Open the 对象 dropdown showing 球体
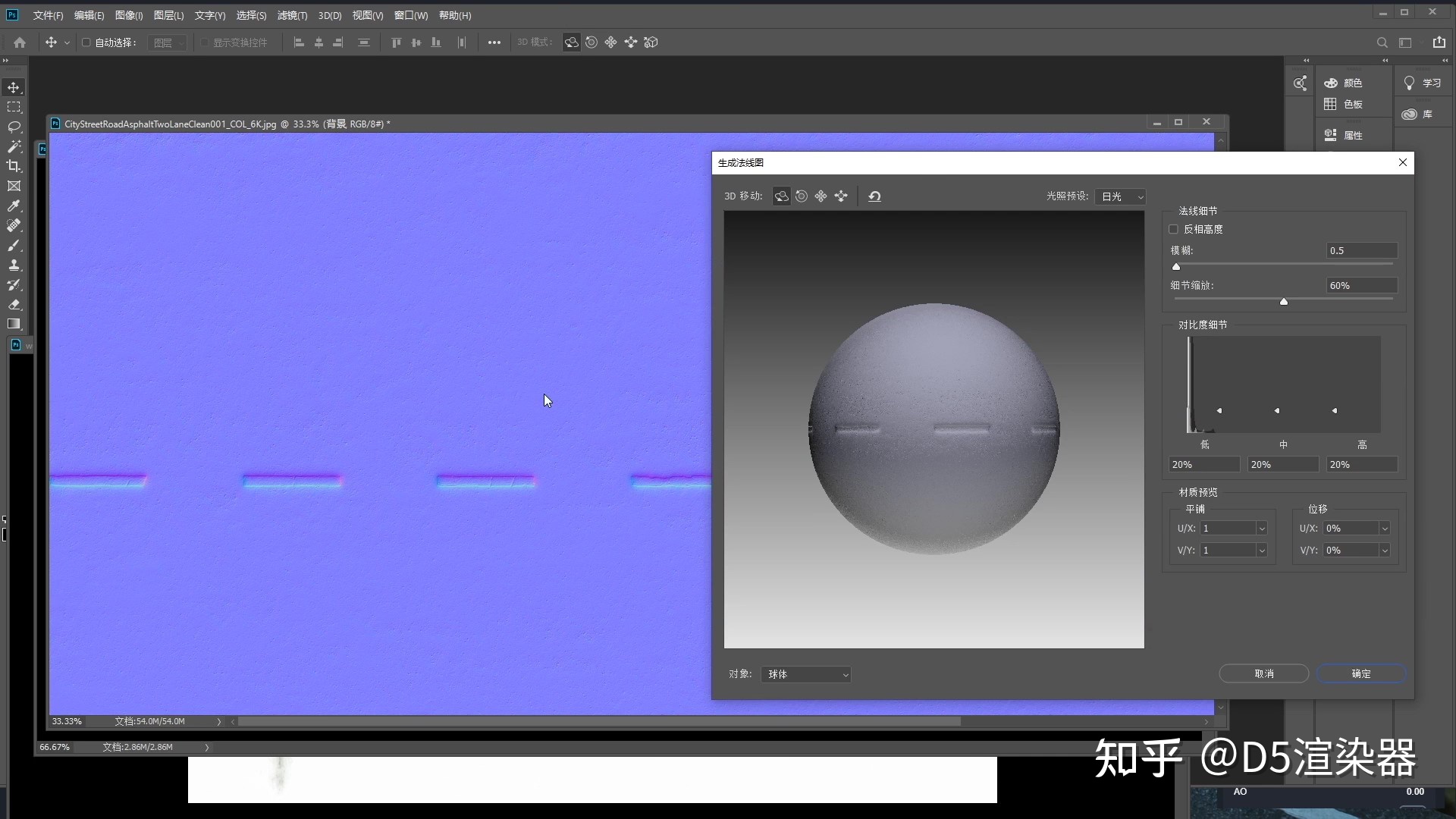 (x=805, y=674)
